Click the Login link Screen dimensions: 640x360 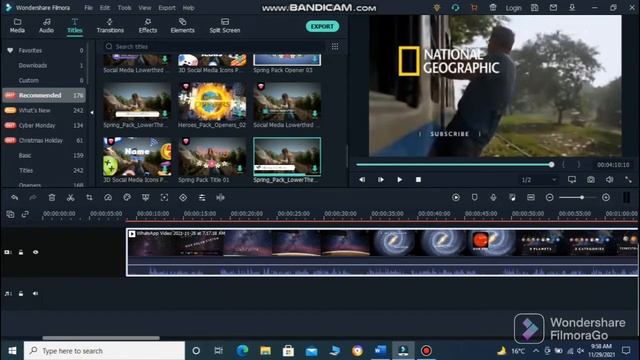coord(513,8)
